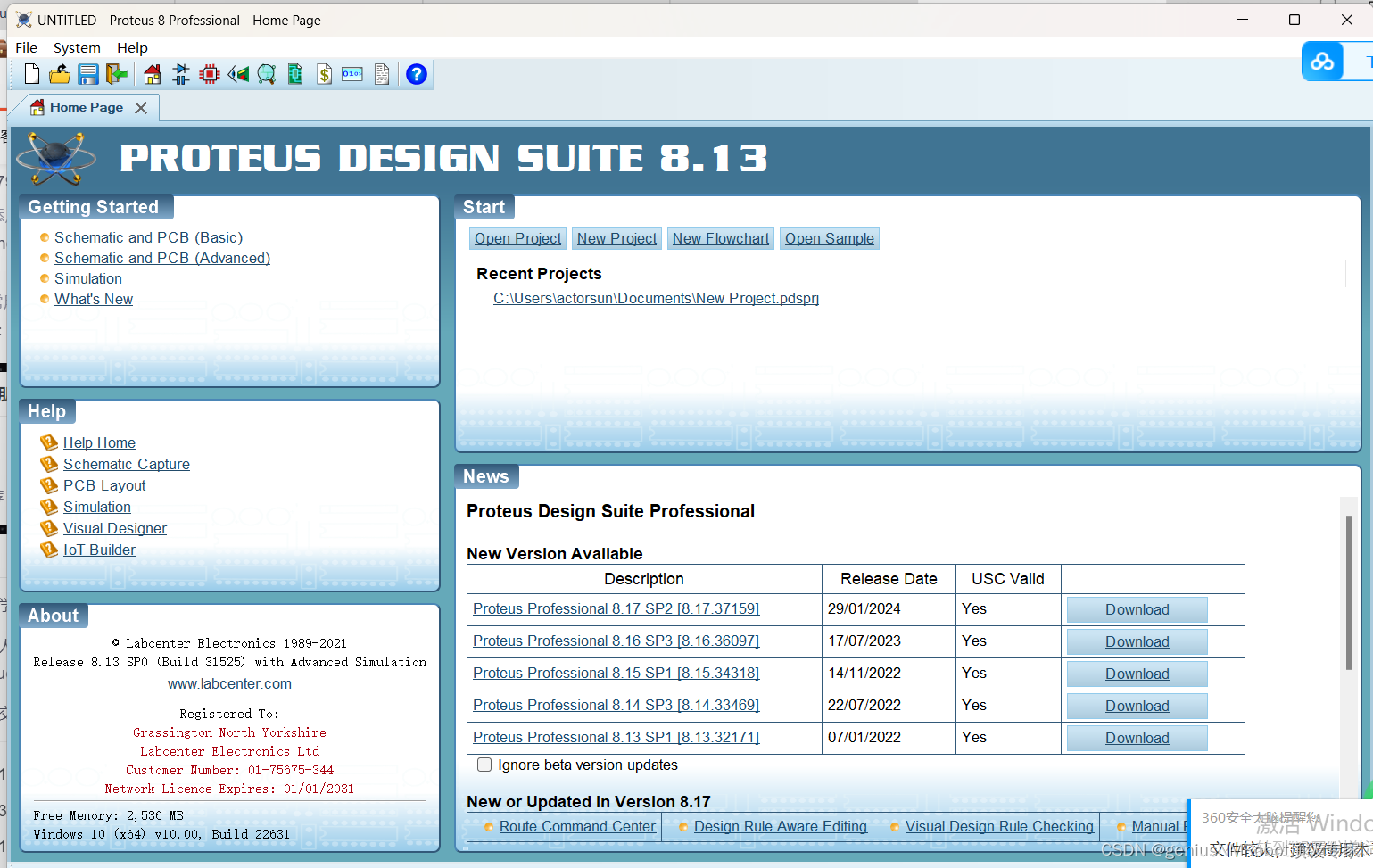Launch the 3D Visualizer
This screenshot has height=868, width=1373.
238,74
